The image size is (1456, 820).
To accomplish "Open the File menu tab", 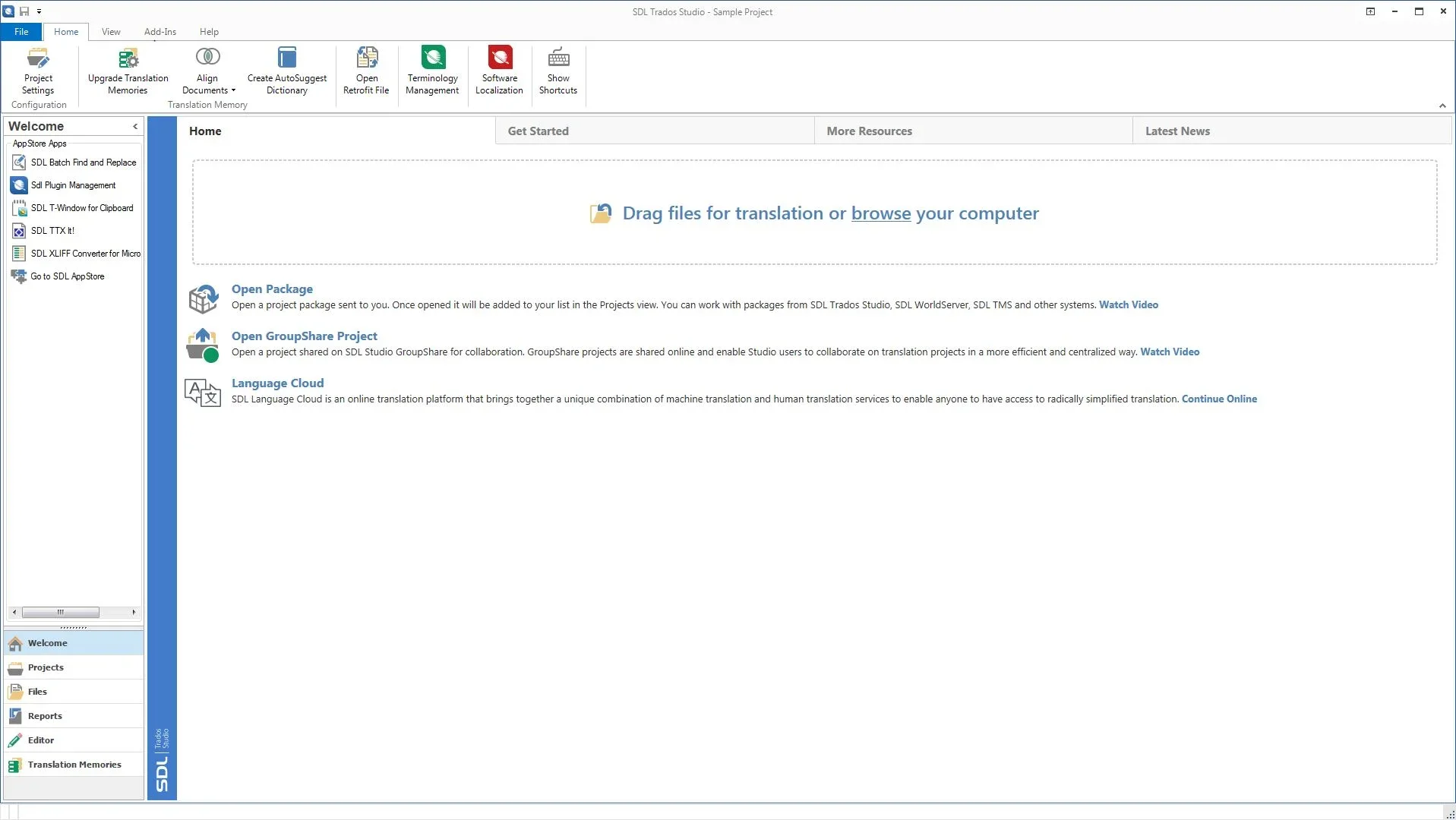I will coord(21,32).
